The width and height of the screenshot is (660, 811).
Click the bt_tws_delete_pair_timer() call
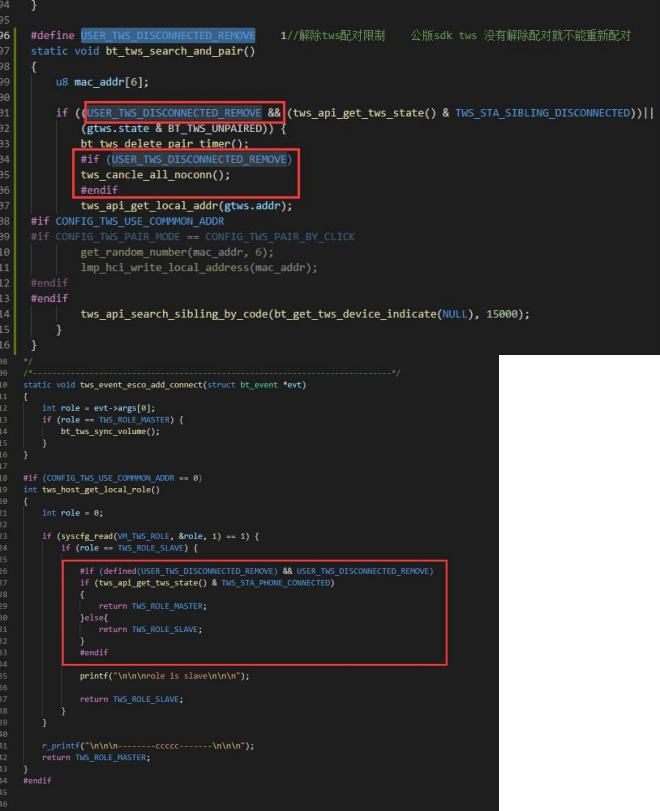[x=164, y=143]
